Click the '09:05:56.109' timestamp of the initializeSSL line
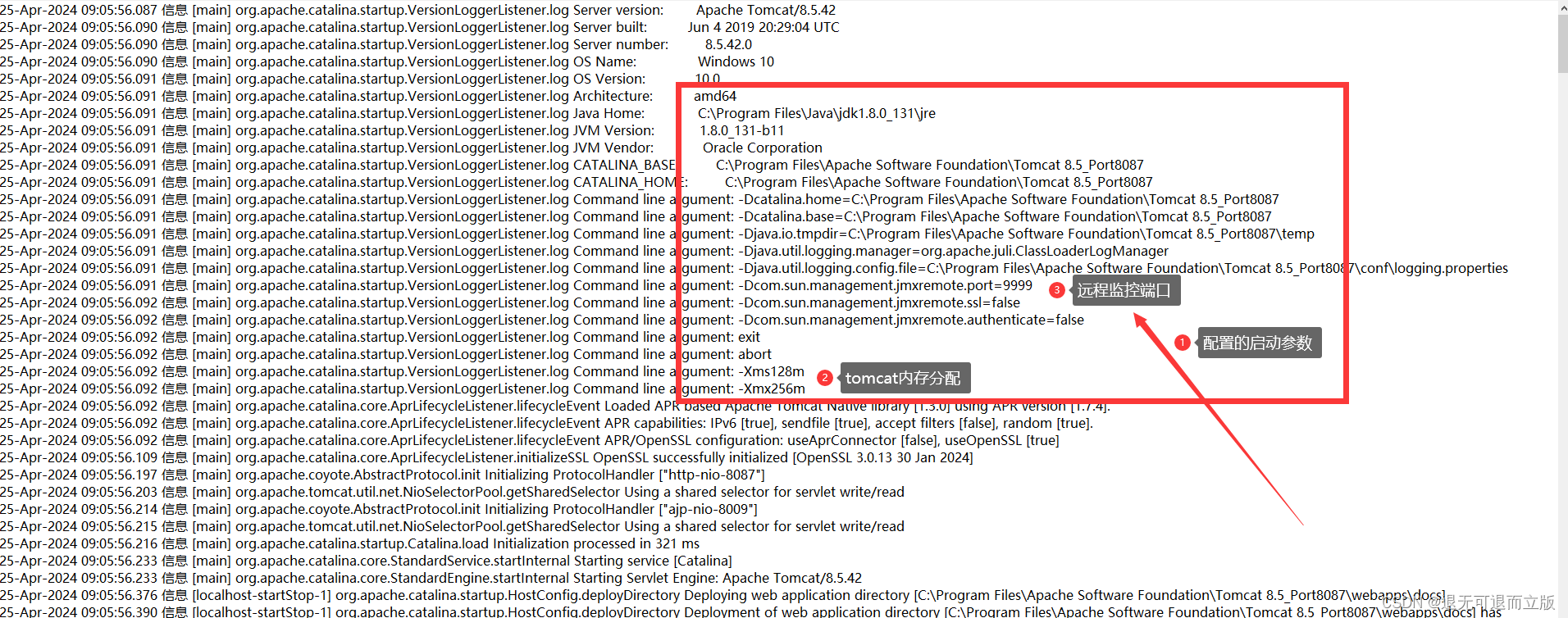Viewport: 1568px width, 618px height. 119,457
